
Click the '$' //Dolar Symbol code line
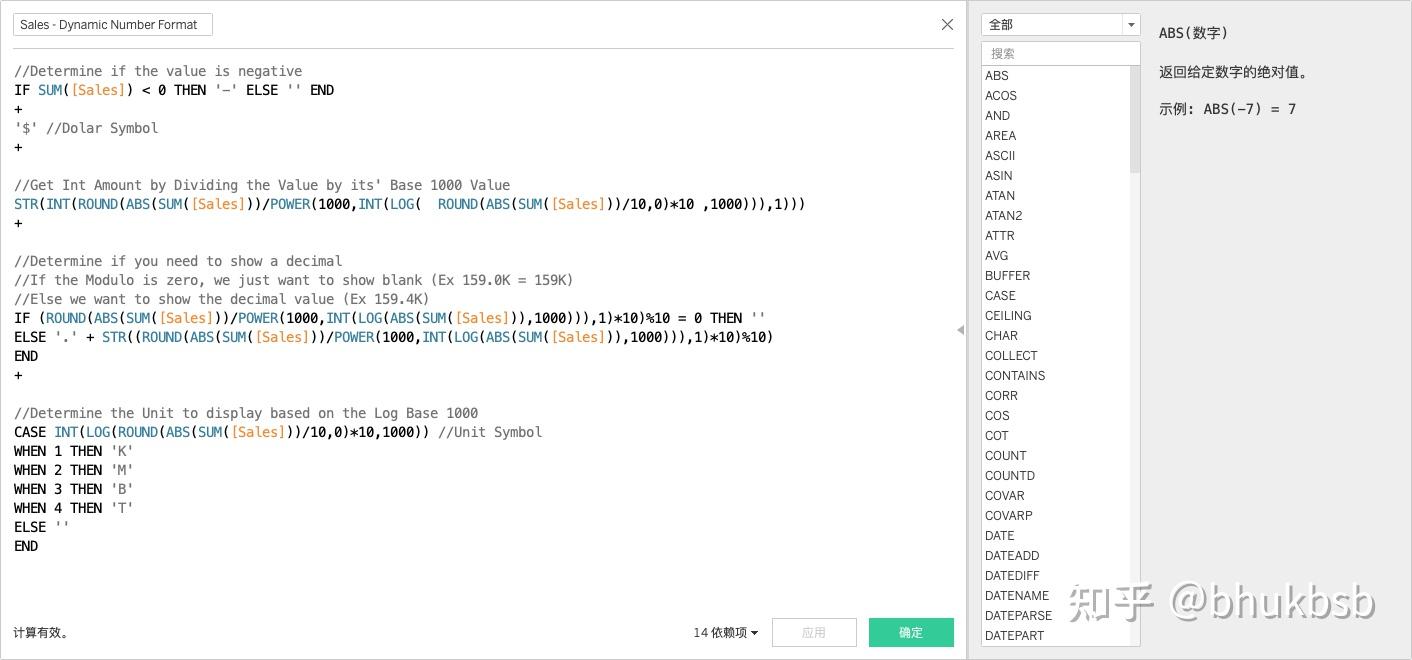coord(86,128)
